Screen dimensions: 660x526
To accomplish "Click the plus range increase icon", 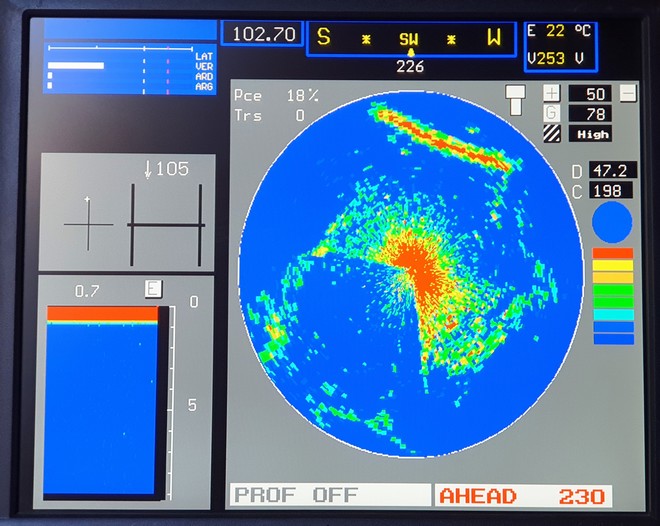I will pyautogui.click(x=552, y=93).
